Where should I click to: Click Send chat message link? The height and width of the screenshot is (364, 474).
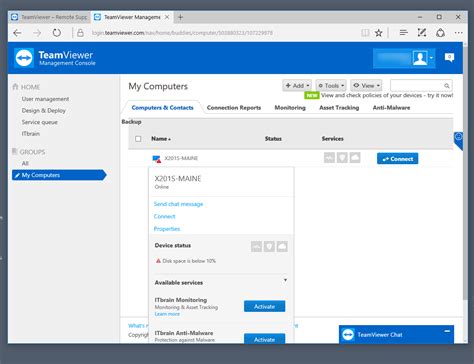(x=178, y=204)
